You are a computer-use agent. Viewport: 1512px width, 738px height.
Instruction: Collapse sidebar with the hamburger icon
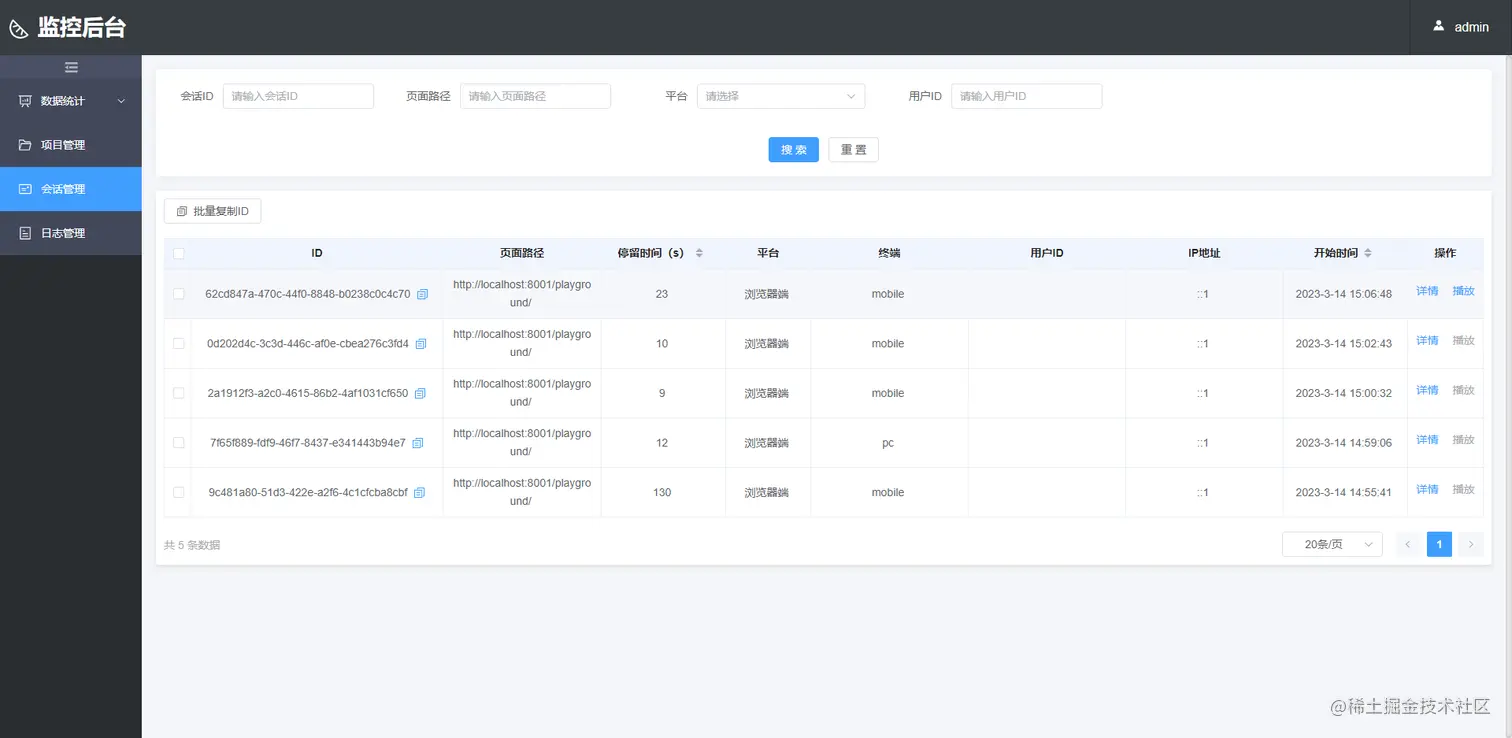pos(71,67)
